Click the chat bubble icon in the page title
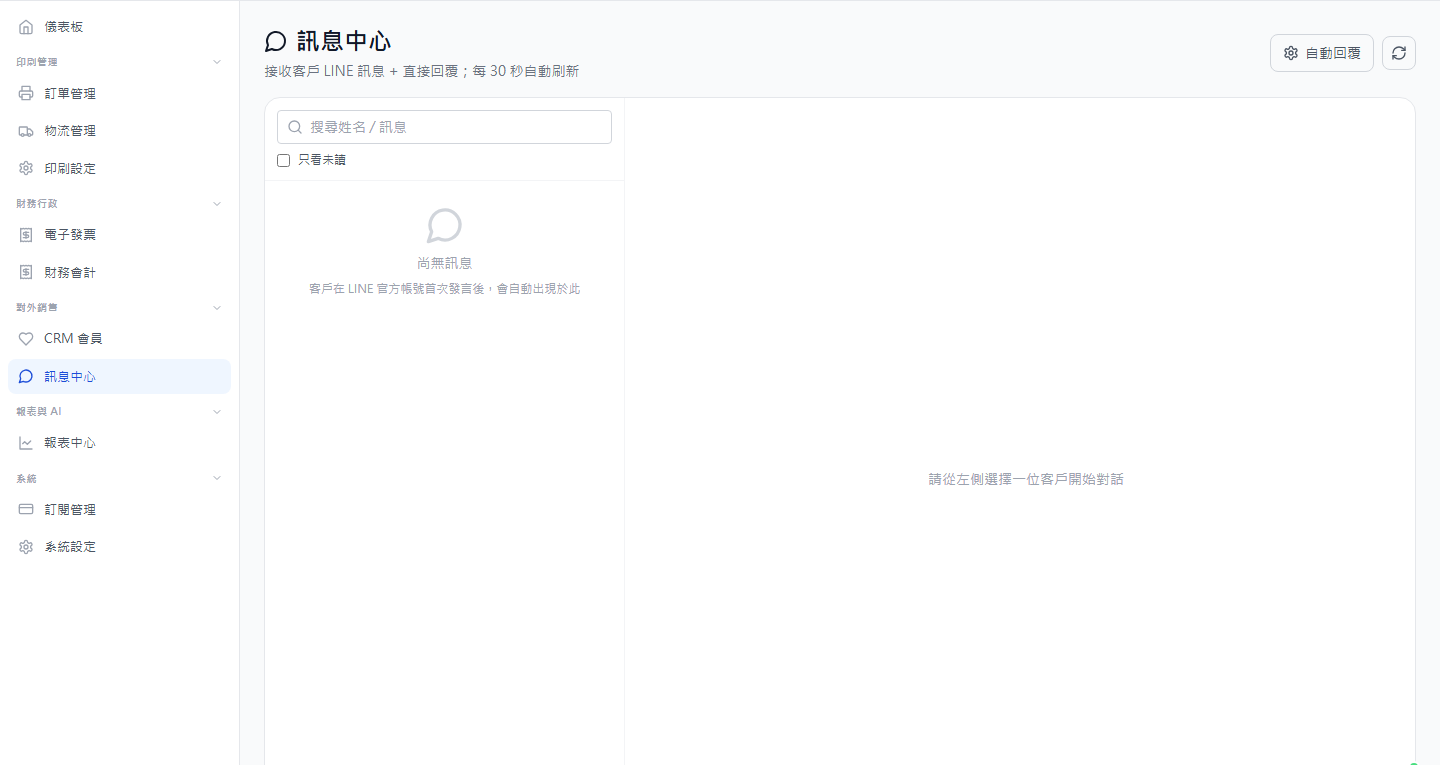 (276, 41)
